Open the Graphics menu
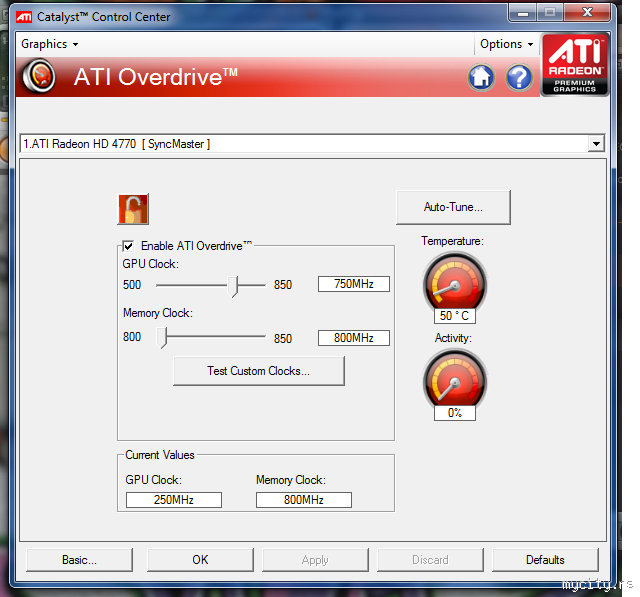640x597 pixels. click(49, 44)
